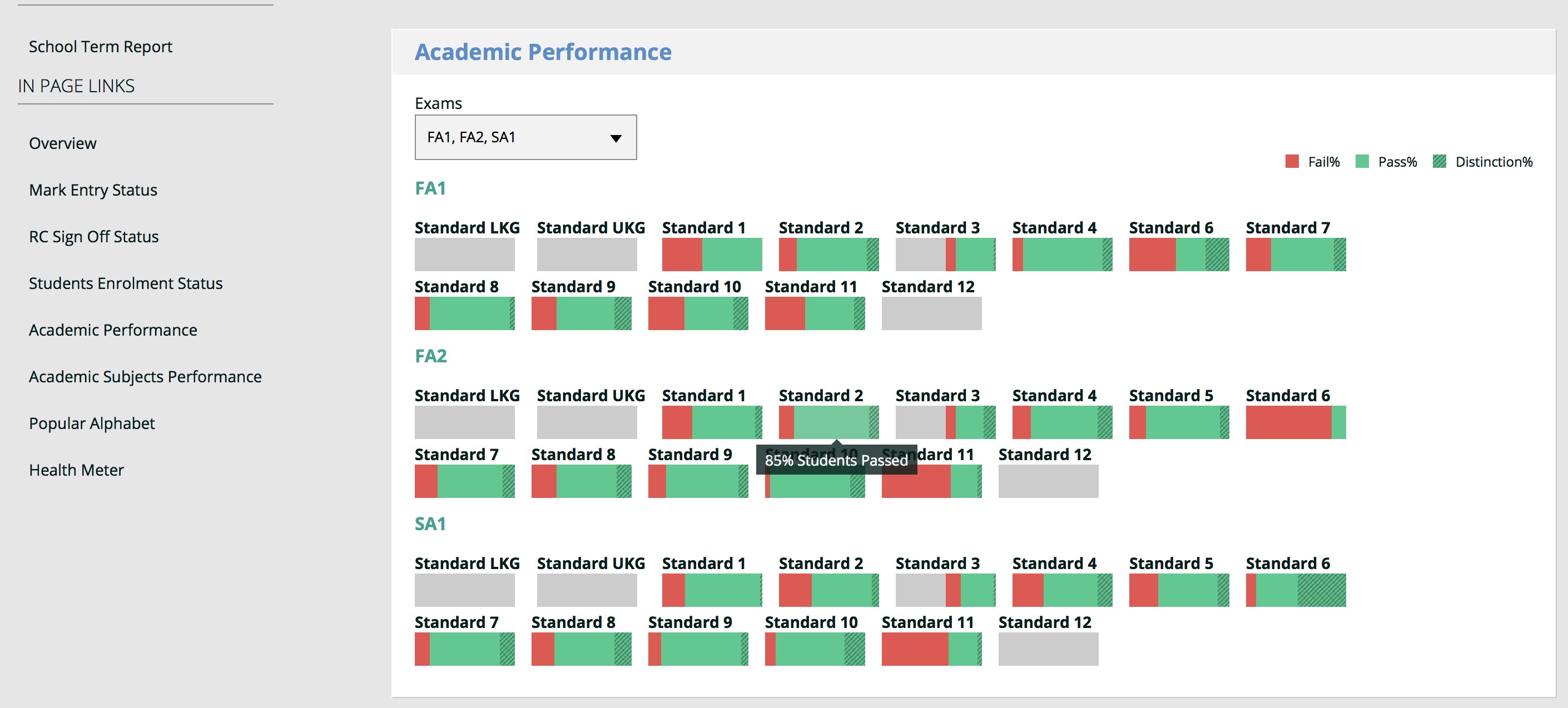Click the FA1 Standard LKG gray bar
Screen dimensions: 1568x708
point(464,255)
